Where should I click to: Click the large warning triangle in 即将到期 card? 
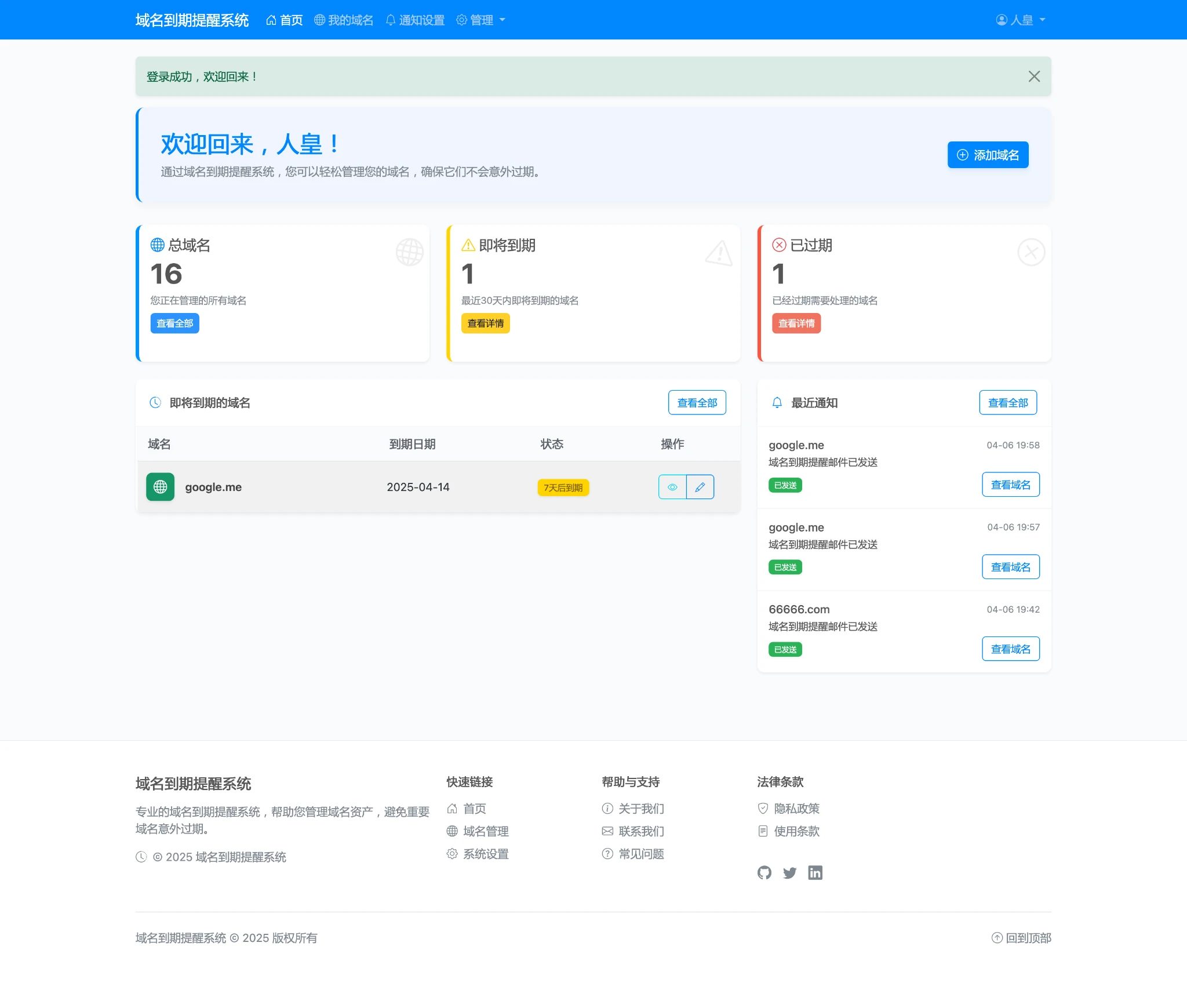click(719, 253)
